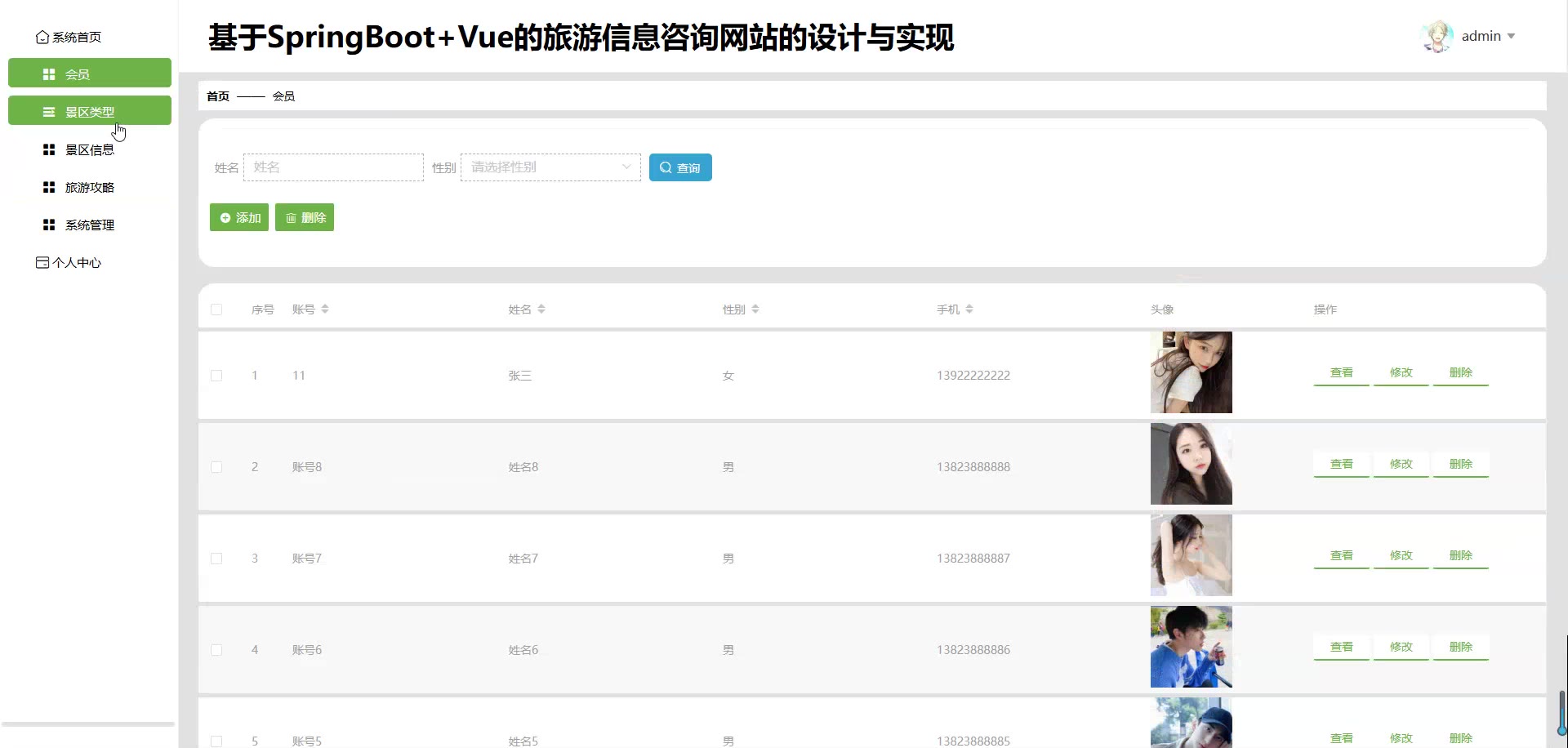Click the grid icon next to 景区信息

pyautogui.click(x=49, y=149)
